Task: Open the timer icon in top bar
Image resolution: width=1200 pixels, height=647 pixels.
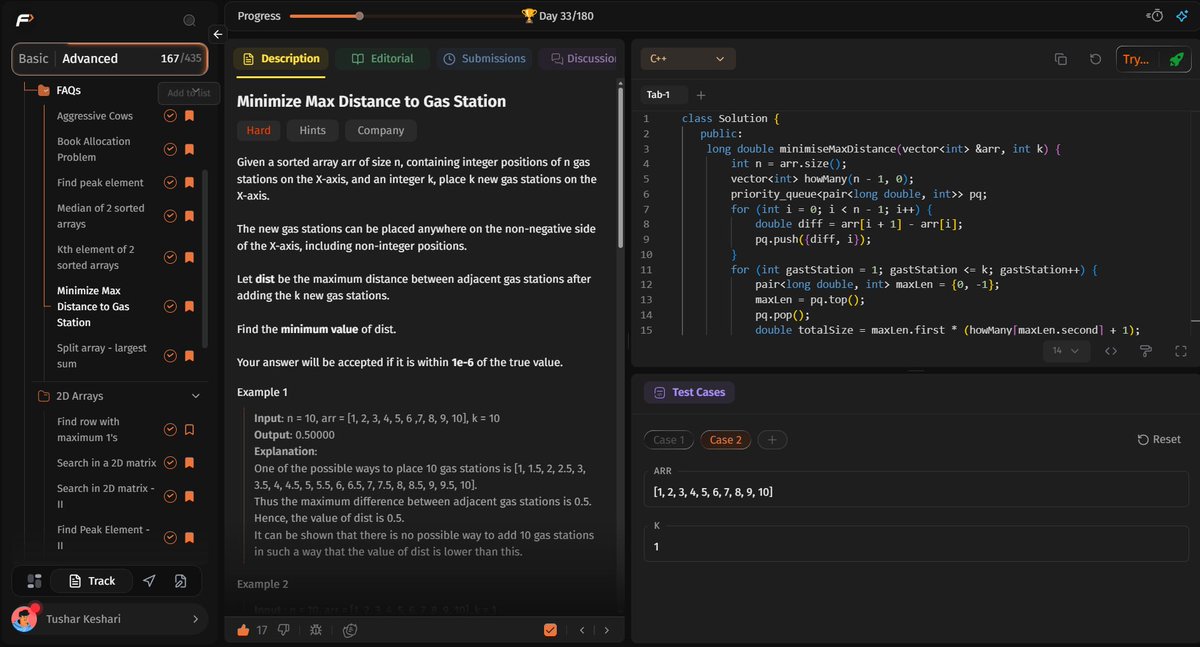Action: pyautogui.click(x=1156, y=16)
